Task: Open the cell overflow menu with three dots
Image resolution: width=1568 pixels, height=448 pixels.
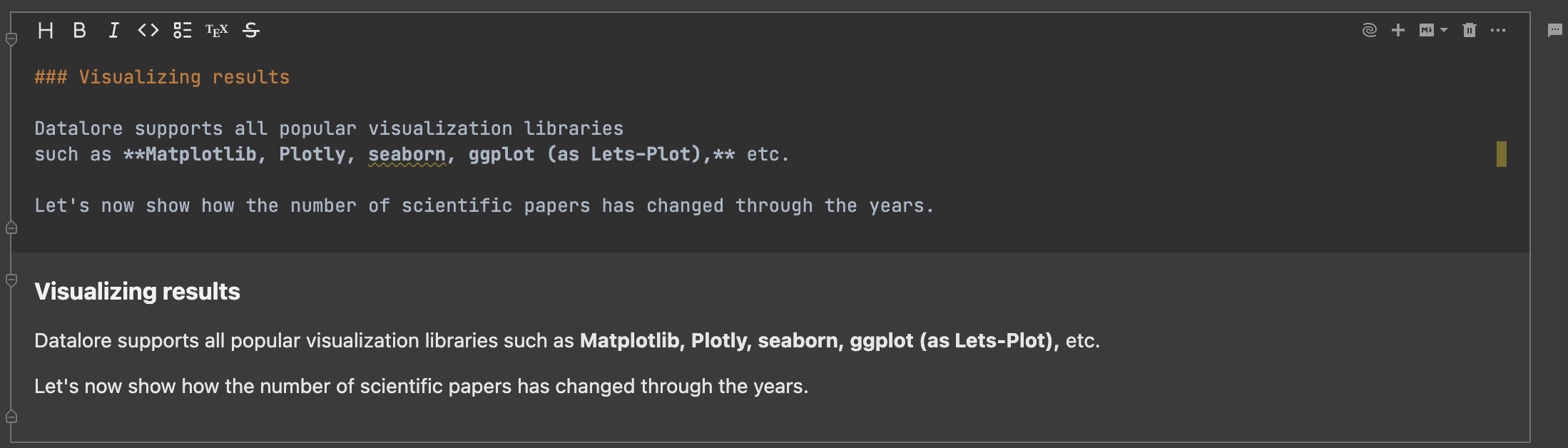Action: click(1498, 30)
